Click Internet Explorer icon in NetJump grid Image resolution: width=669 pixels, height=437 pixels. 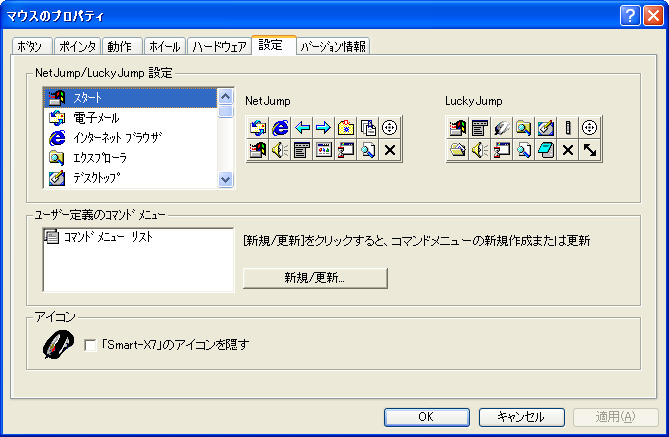[280, 127]
